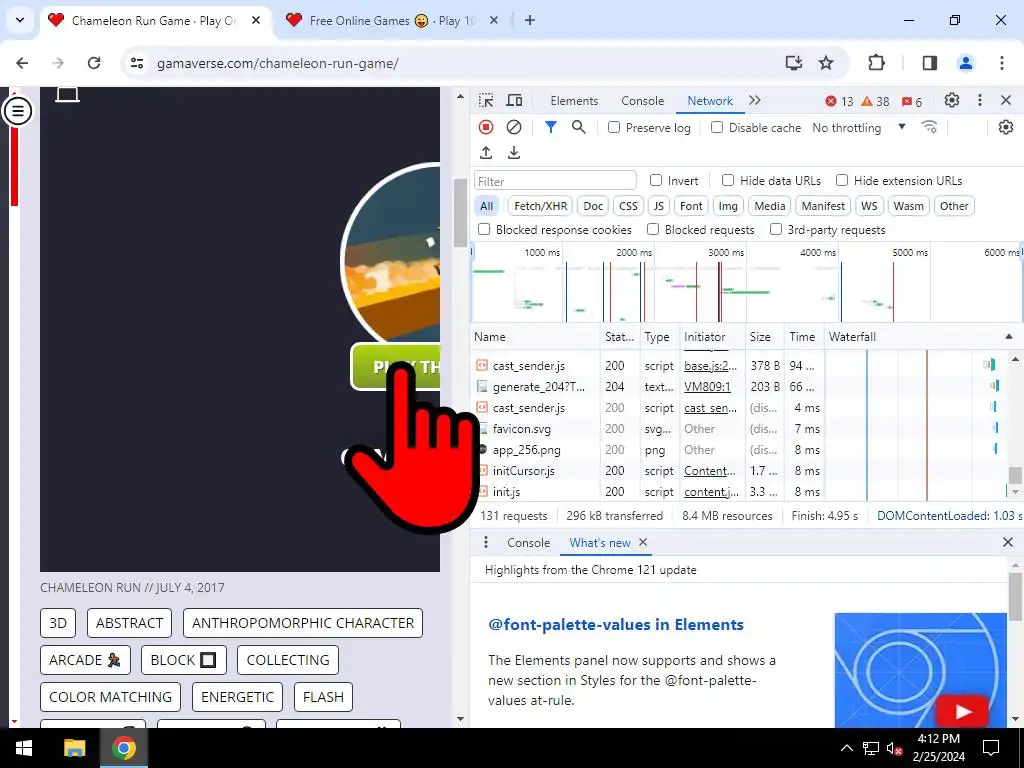This screenshot has height=768, width=1024.
Task: Open the ARCADE tag link
Action: tap(85, 660)
